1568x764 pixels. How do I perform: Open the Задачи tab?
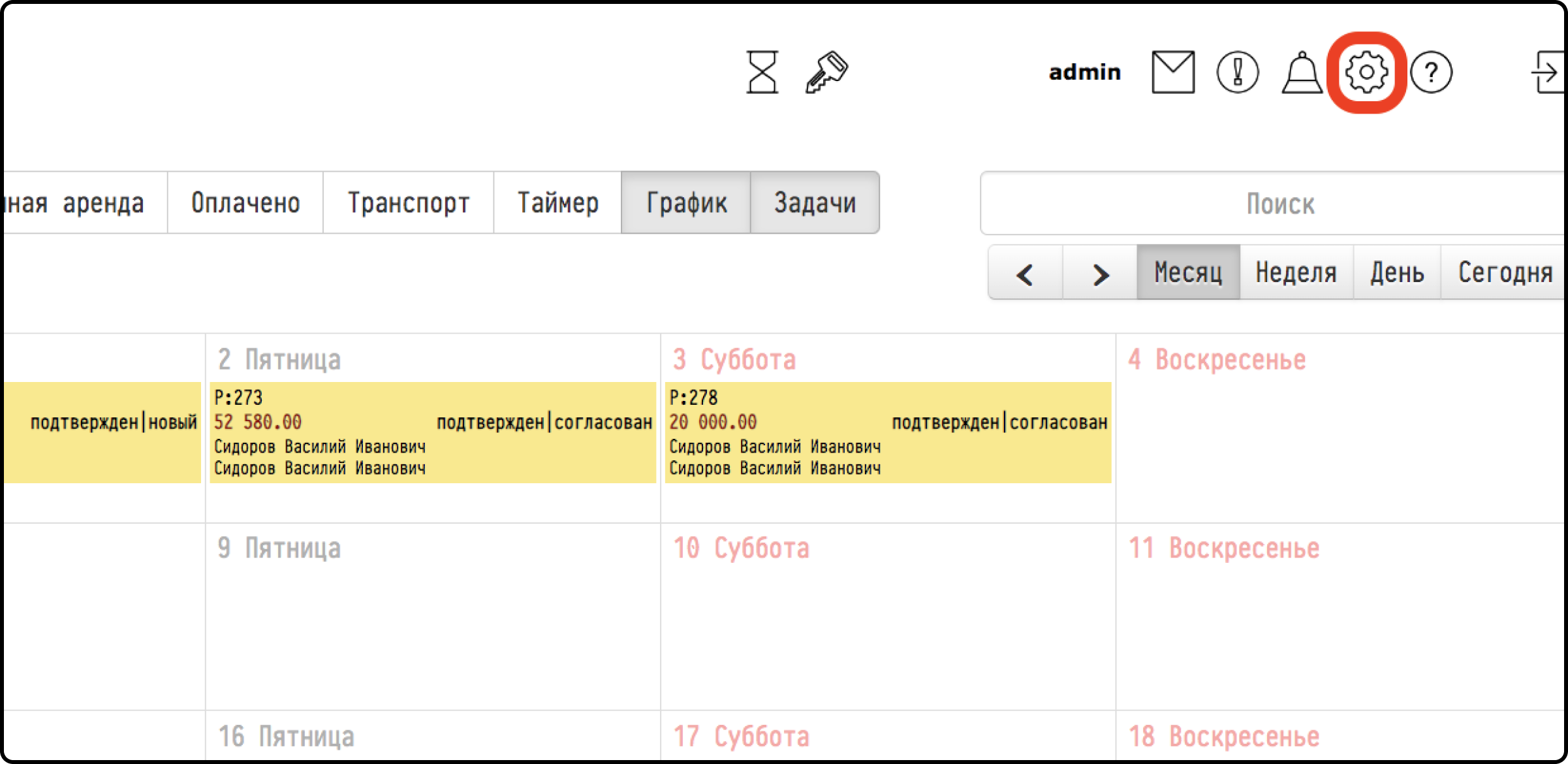tap(815, 203)
